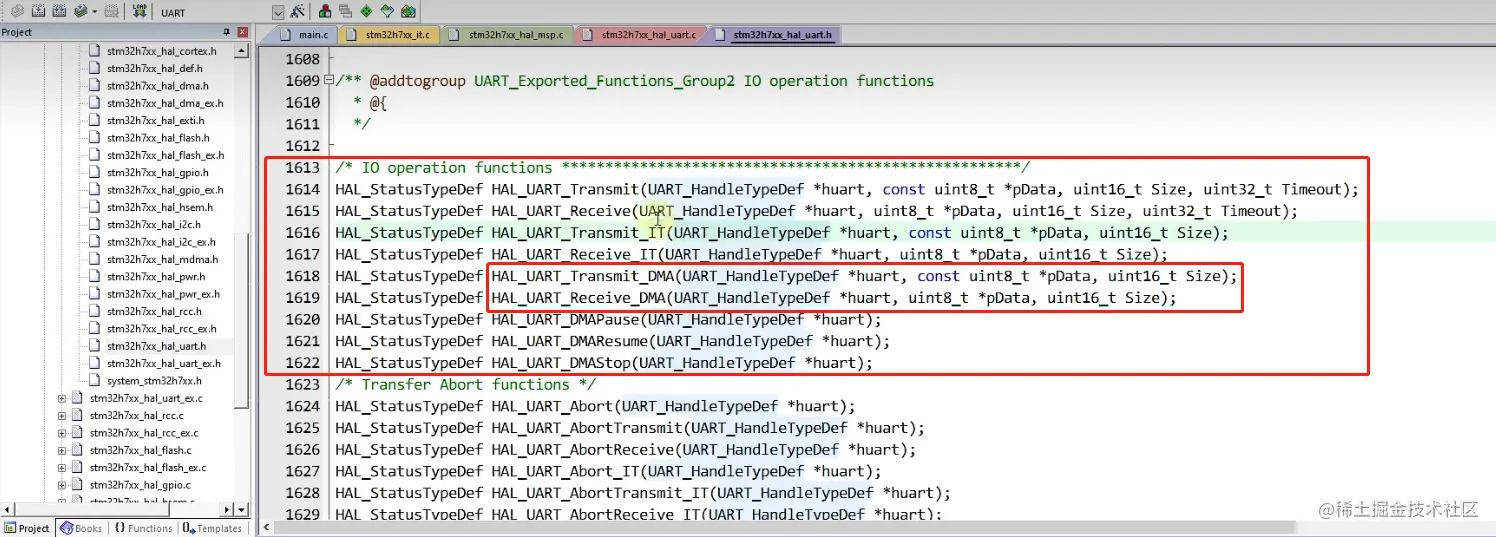Image resolution: width=1496 pixels, height=537 pixels.
Task: Switch to the stm32h7xx_it.c tab
Action: [x=387, y=35]
